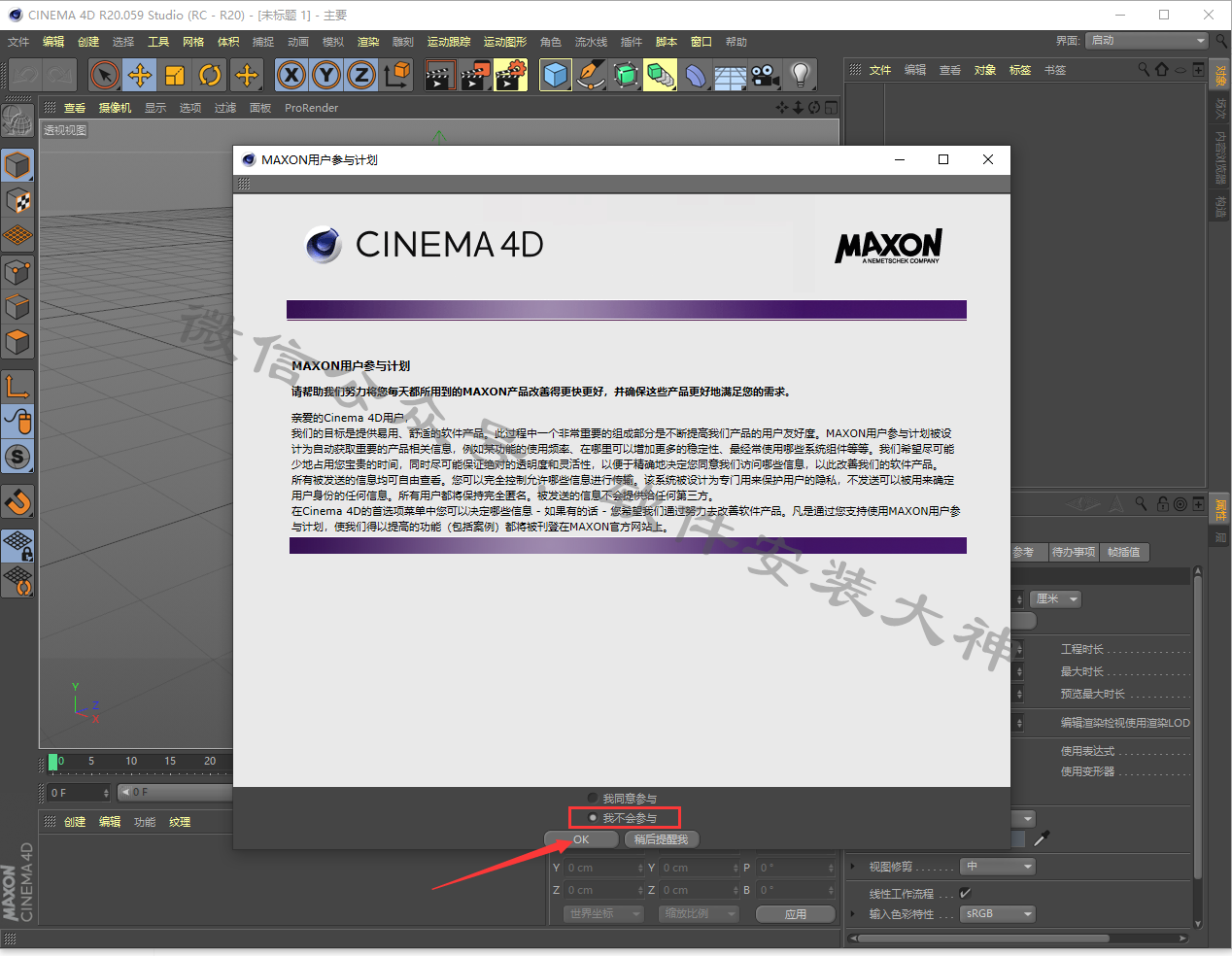Switch the coordinate system cube icon
1232x956 pixels.
click(x=396, y=75)
